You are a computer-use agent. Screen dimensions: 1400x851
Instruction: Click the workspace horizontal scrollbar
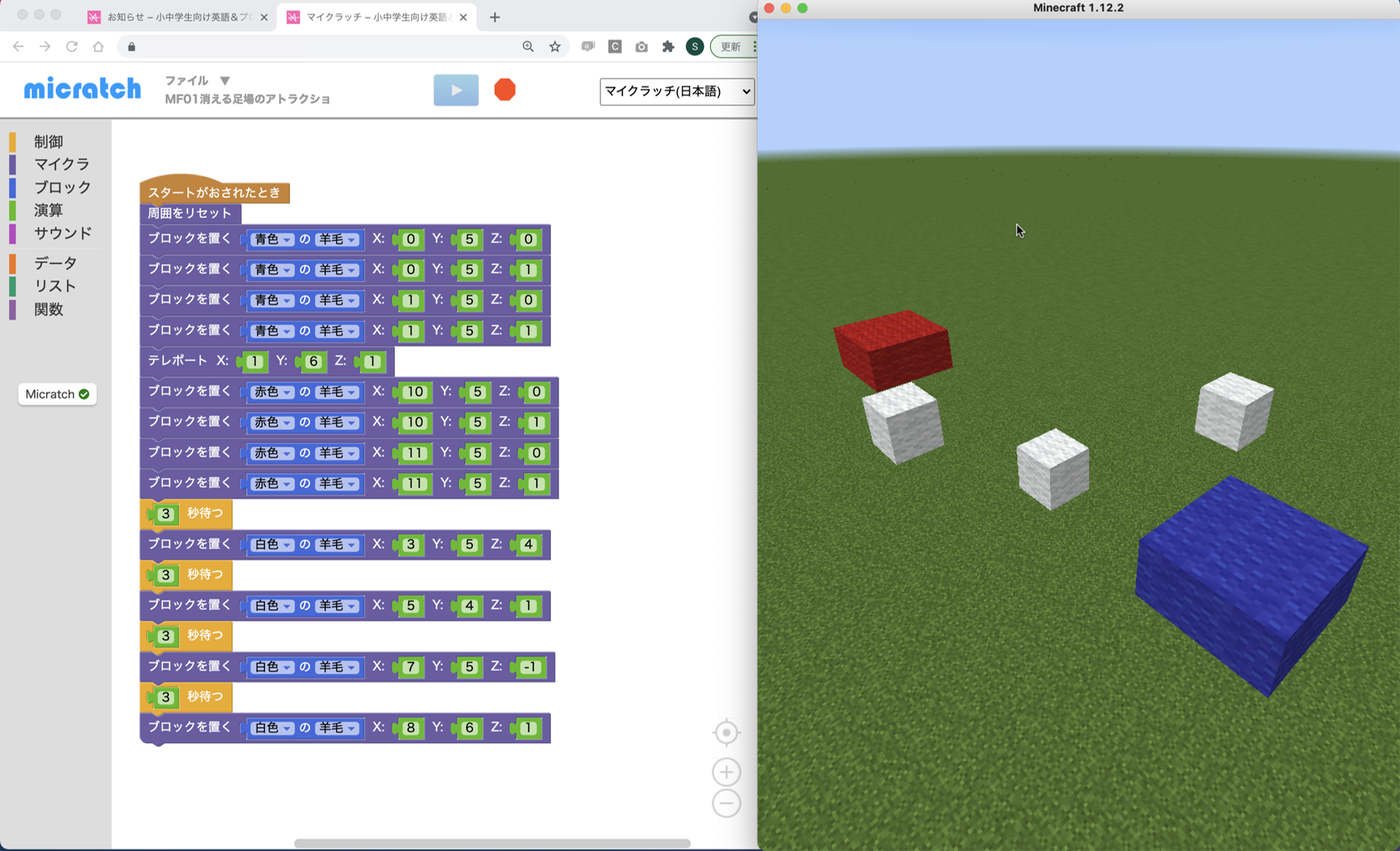492,843
